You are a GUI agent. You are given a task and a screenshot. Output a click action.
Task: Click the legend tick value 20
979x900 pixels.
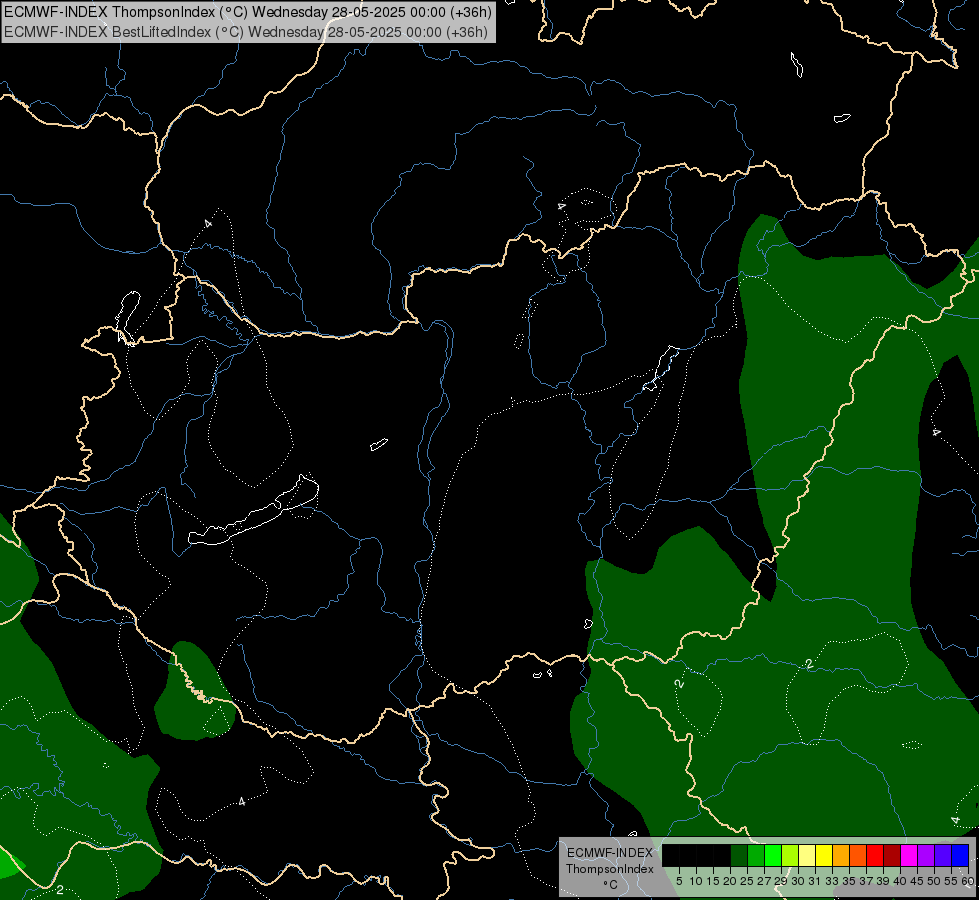(x=730, y=881)
